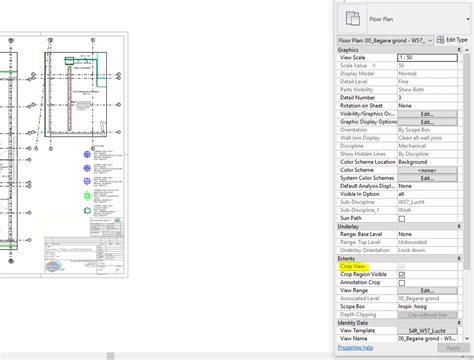Screen dimensions: 474x360
Task: Click the properties scrollbar up arrow
Action: point(467,50)
